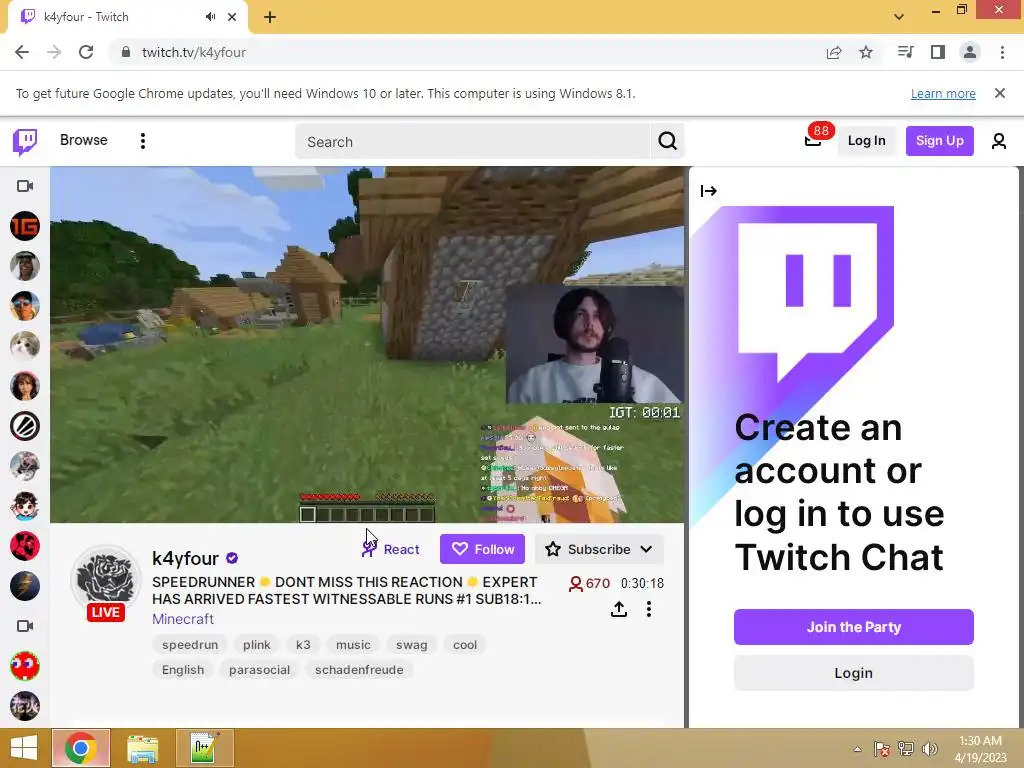This screenshot has width=1024, height=768.
Task: Focus the Twitch Search field
Action: pyautogui.click(x=473, y=141)
